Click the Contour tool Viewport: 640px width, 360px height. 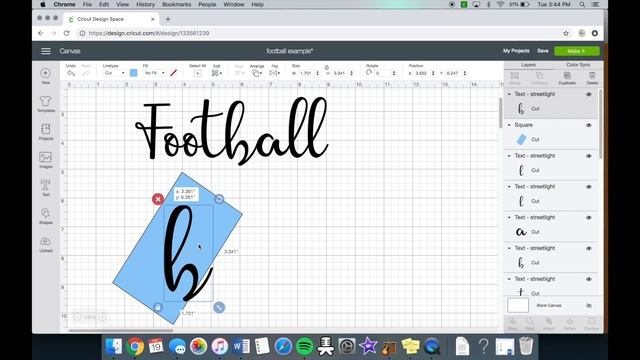(x=591, y=321)
